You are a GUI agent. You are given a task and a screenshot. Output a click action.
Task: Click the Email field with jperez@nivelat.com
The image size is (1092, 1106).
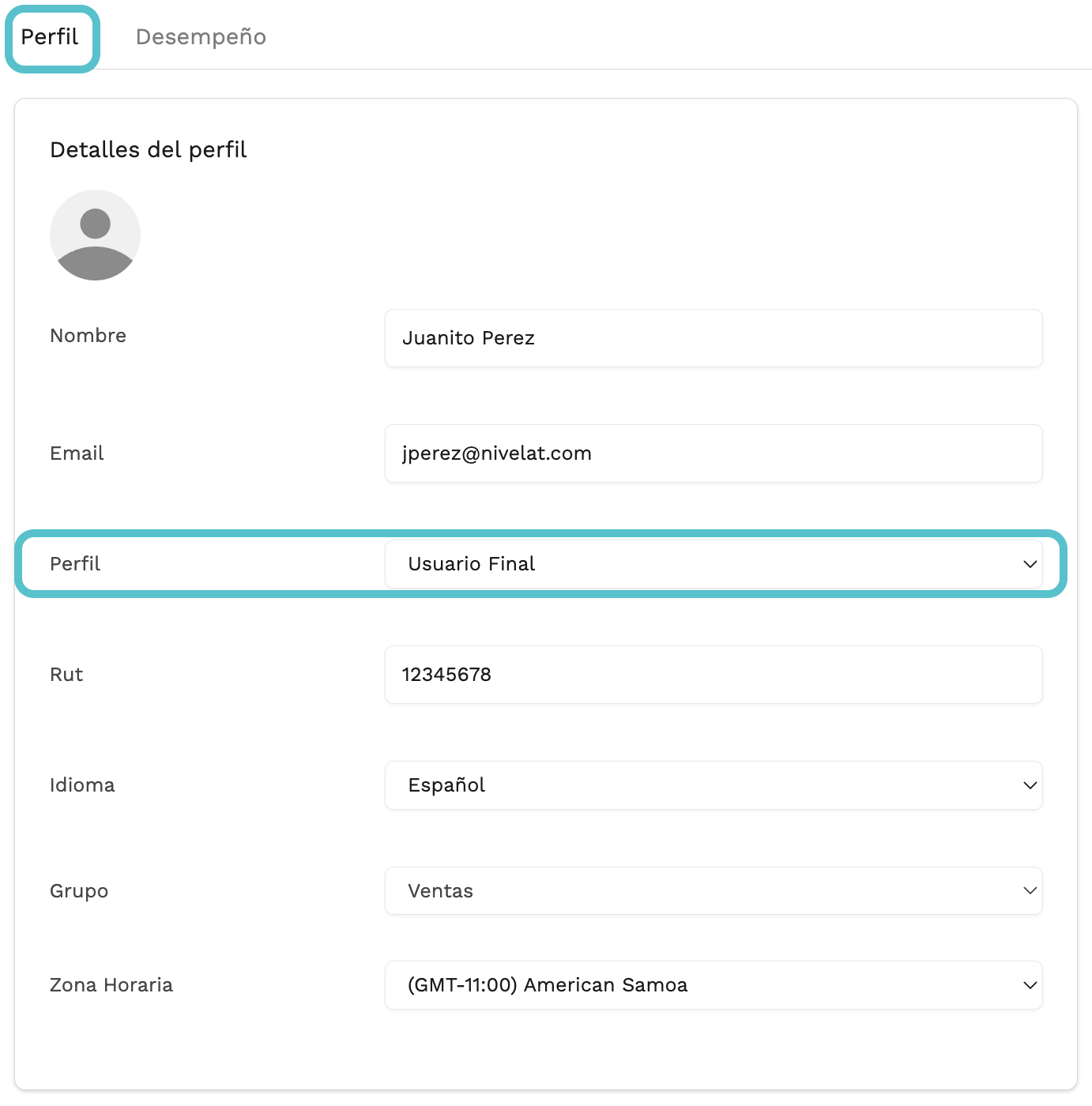[x=714, y=453]
